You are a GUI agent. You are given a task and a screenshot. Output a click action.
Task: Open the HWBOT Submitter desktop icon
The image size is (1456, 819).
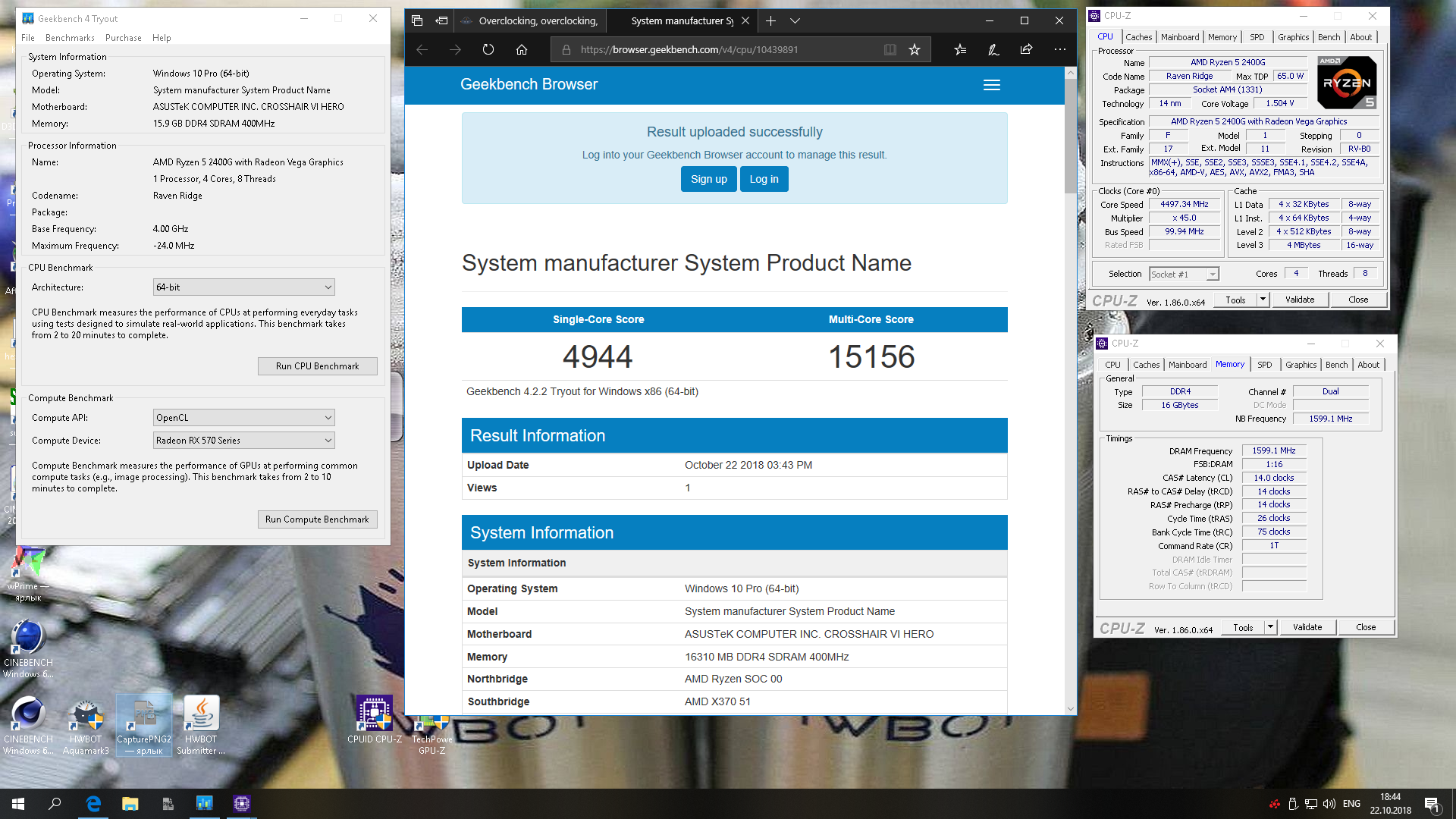click(x=201, y=726)
